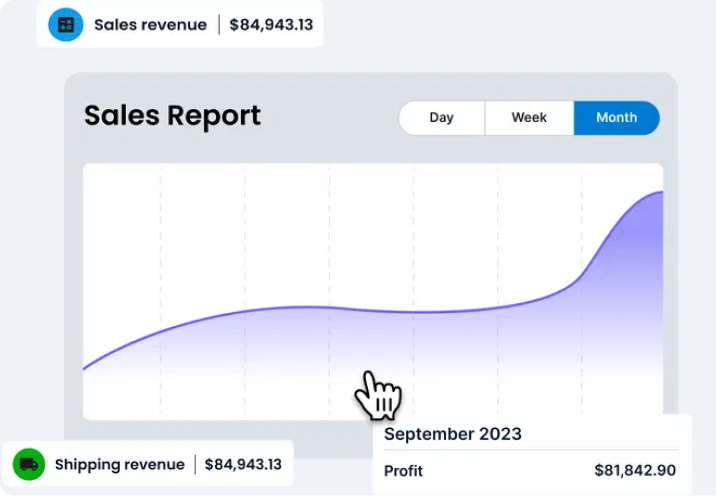Image resolution: width=716 pixels, height=496 pixels.
Task: Select the Sales revenue label text
Action: pyautogui.click(x=150, y=25)
